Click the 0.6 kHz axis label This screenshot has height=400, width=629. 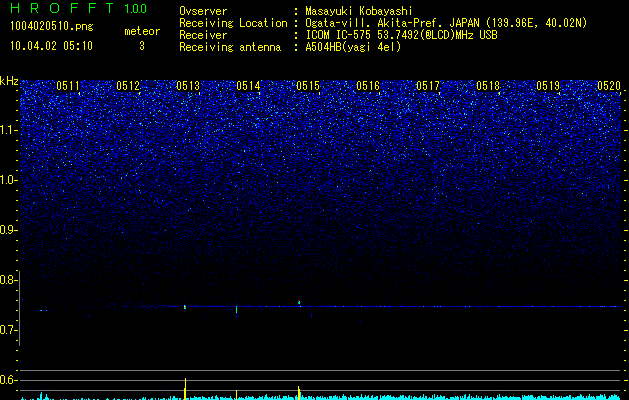click(7, 380)
